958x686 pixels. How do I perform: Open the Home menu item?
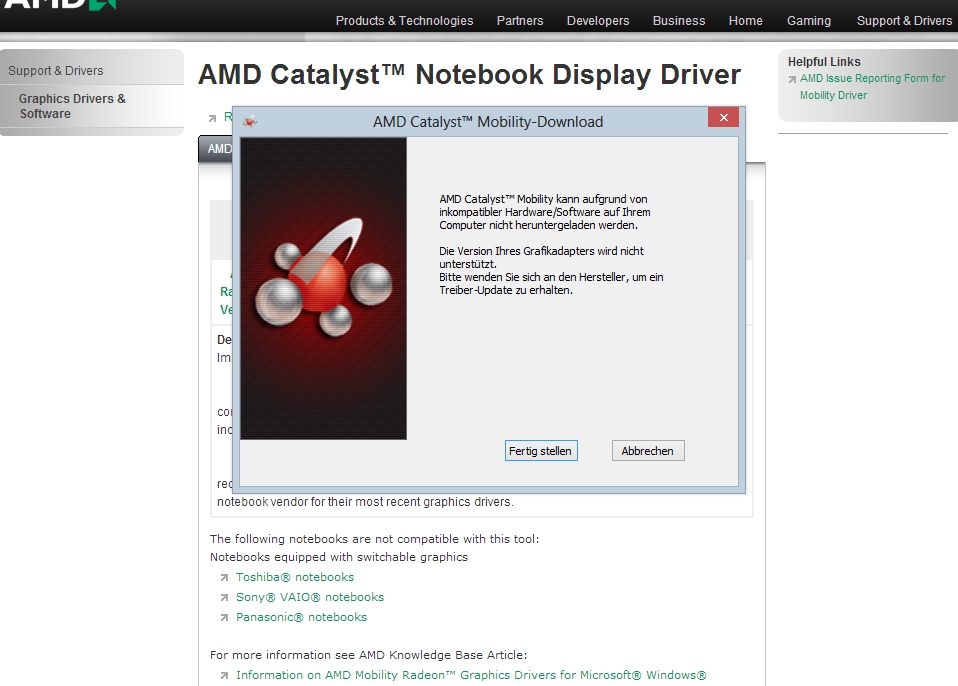[745, 21]
